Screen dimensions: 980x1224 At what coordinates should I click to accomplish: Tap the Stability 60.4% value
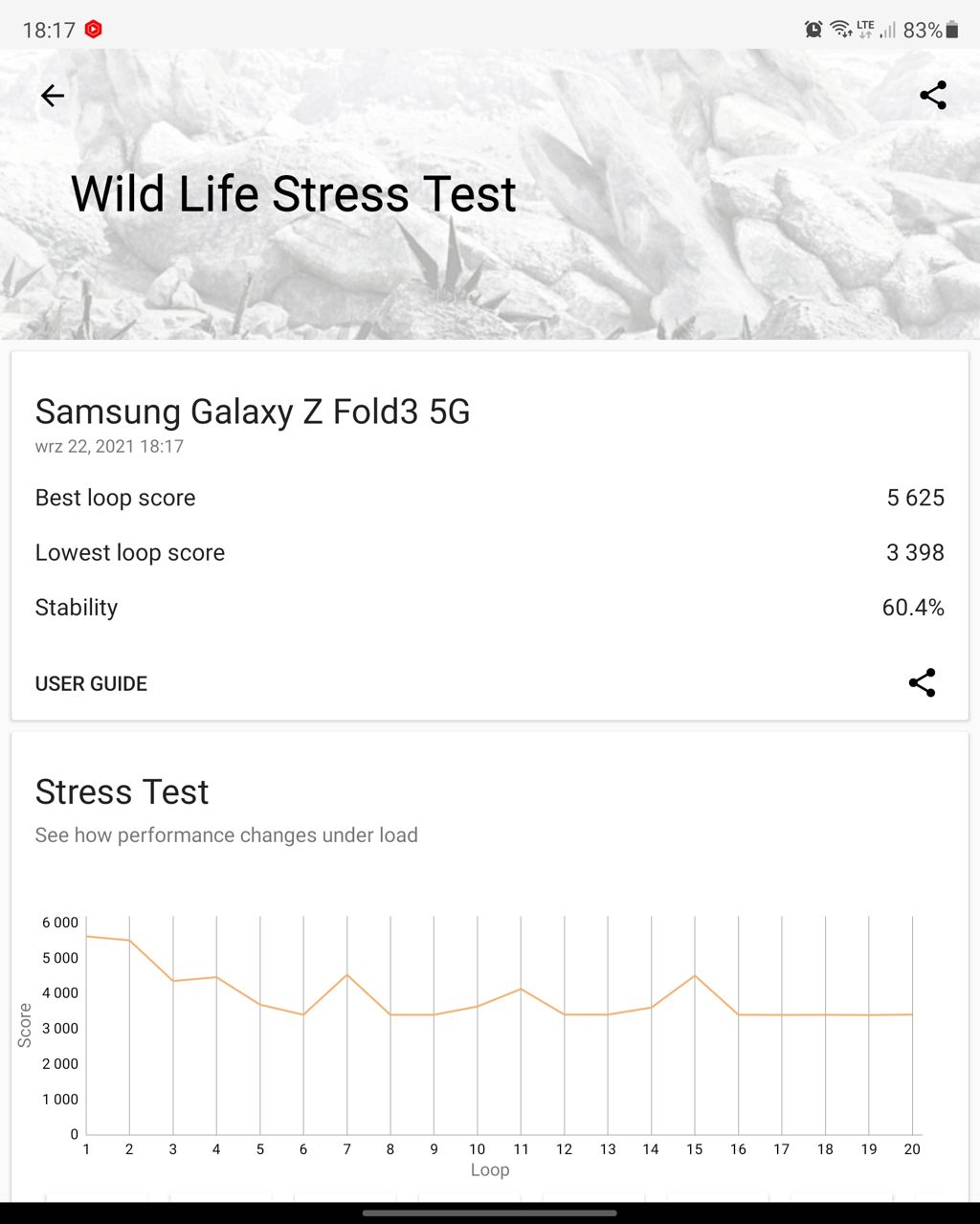[x=913, y=608]
